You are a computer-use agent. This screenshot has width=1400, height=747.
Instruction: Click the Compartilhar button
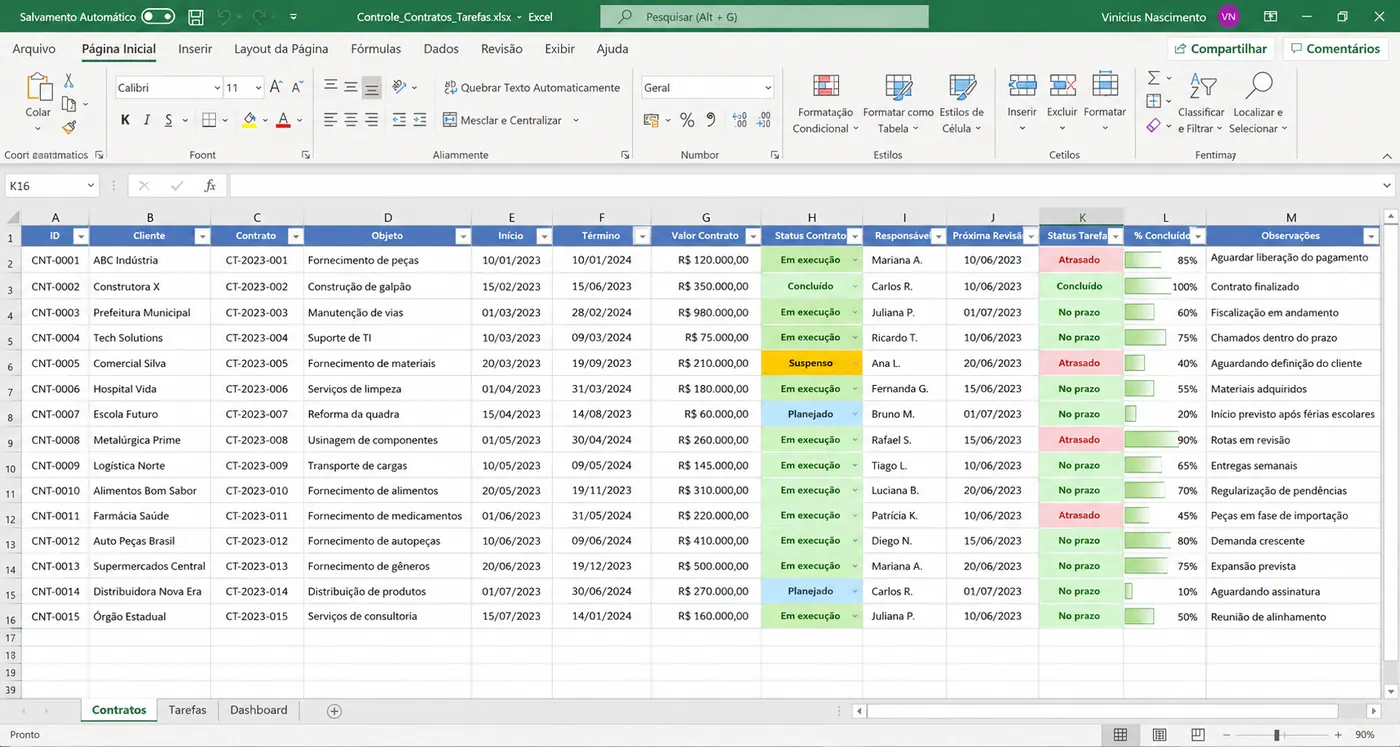click(x=1220, y=48)
